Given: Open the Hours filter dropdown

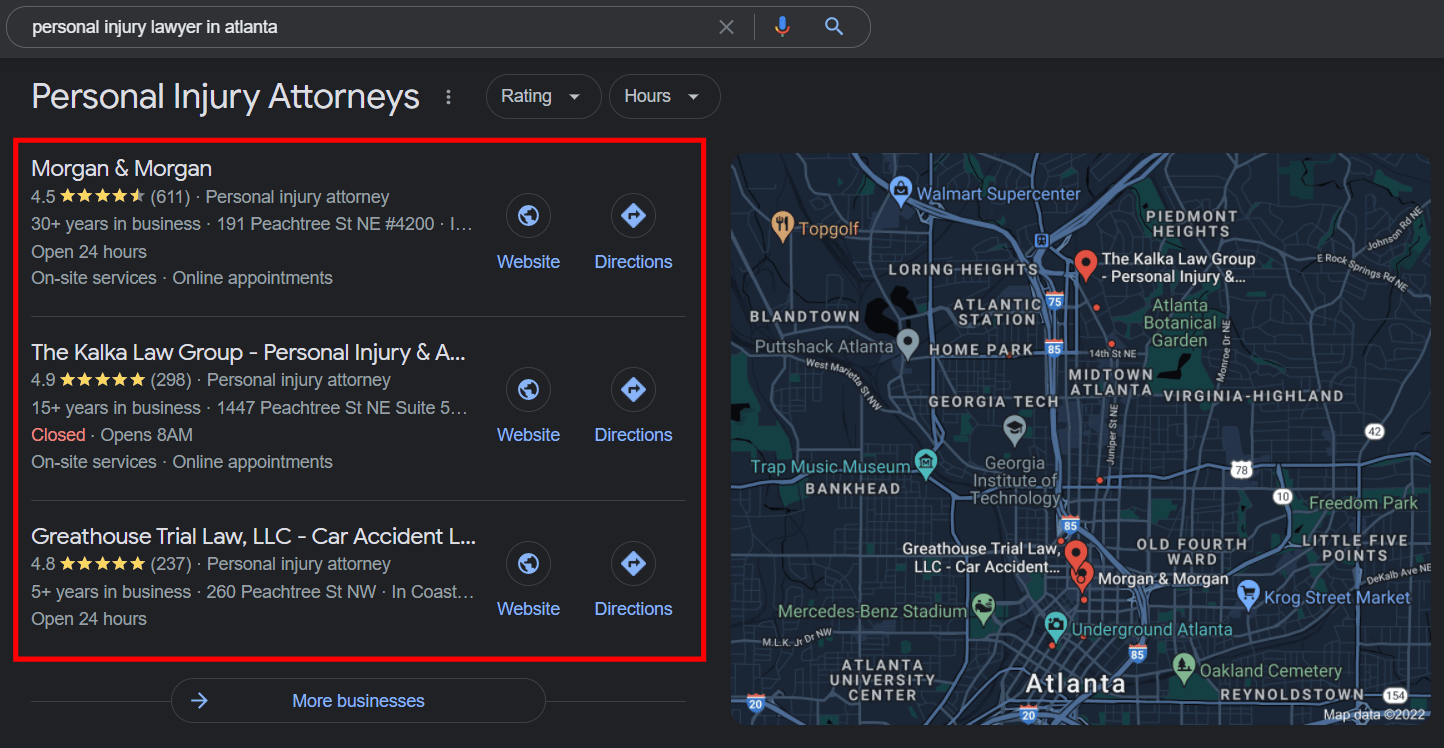Looking at the screenshot, I should pos(664,97).
